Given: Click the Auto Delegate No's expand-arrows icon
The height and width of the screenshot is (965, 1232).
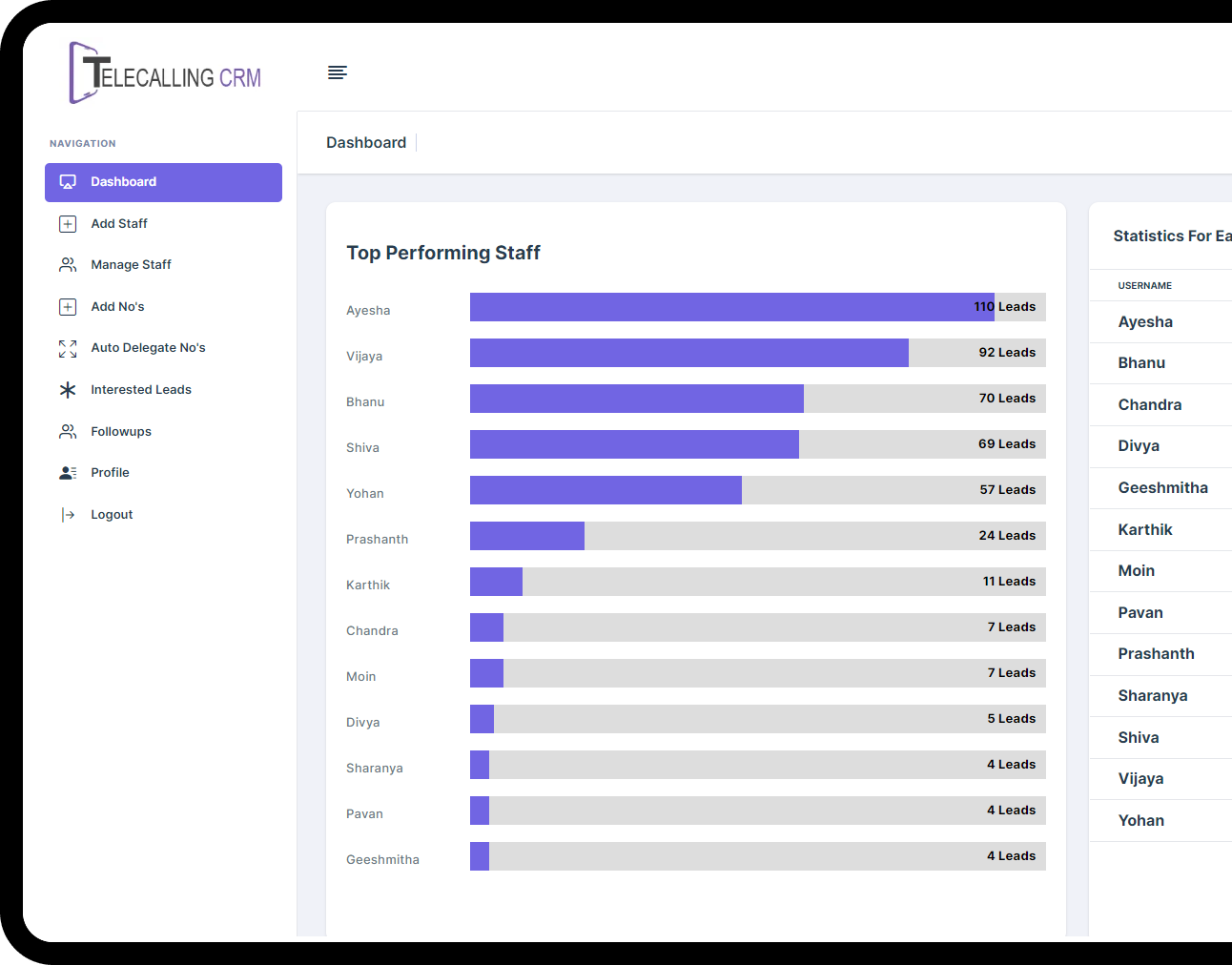Looking at the screenshot, I should 68,349.
